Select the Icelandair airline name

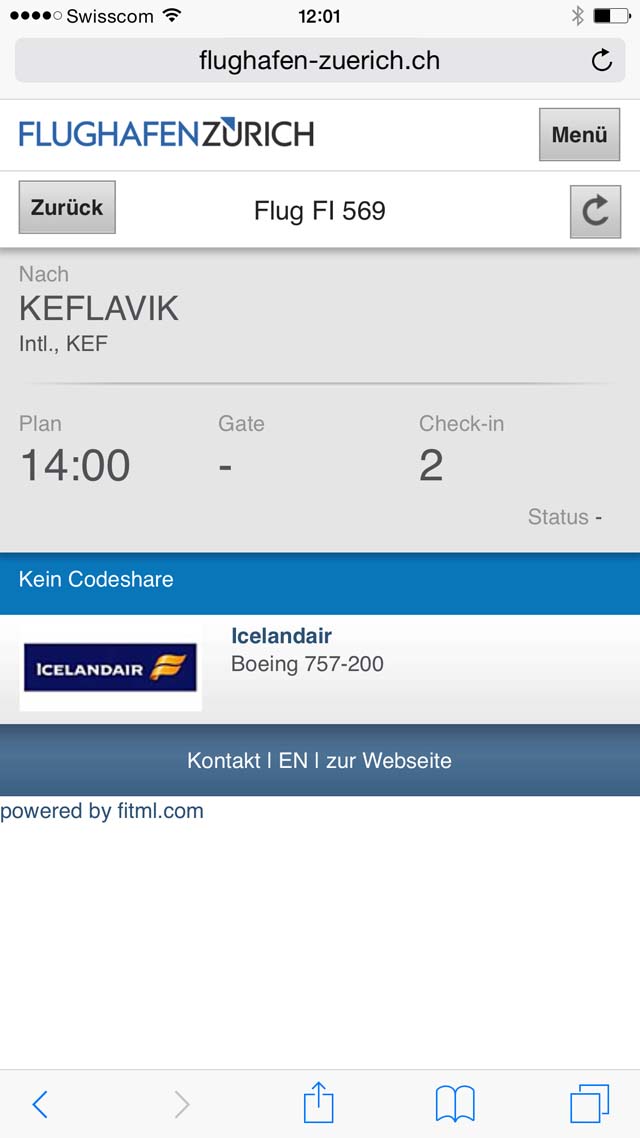(282, 636)
